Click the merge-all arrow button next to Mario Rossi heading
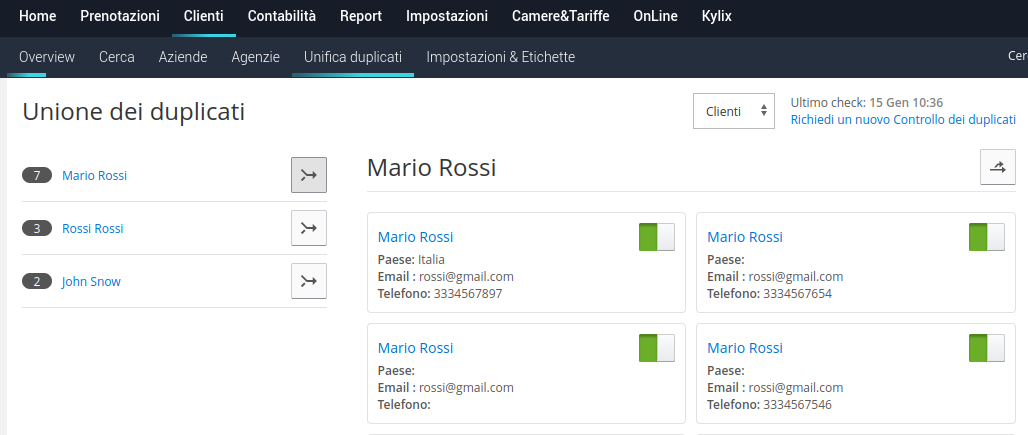Viewport: 1028px width, 435px height. click(998, 167)
